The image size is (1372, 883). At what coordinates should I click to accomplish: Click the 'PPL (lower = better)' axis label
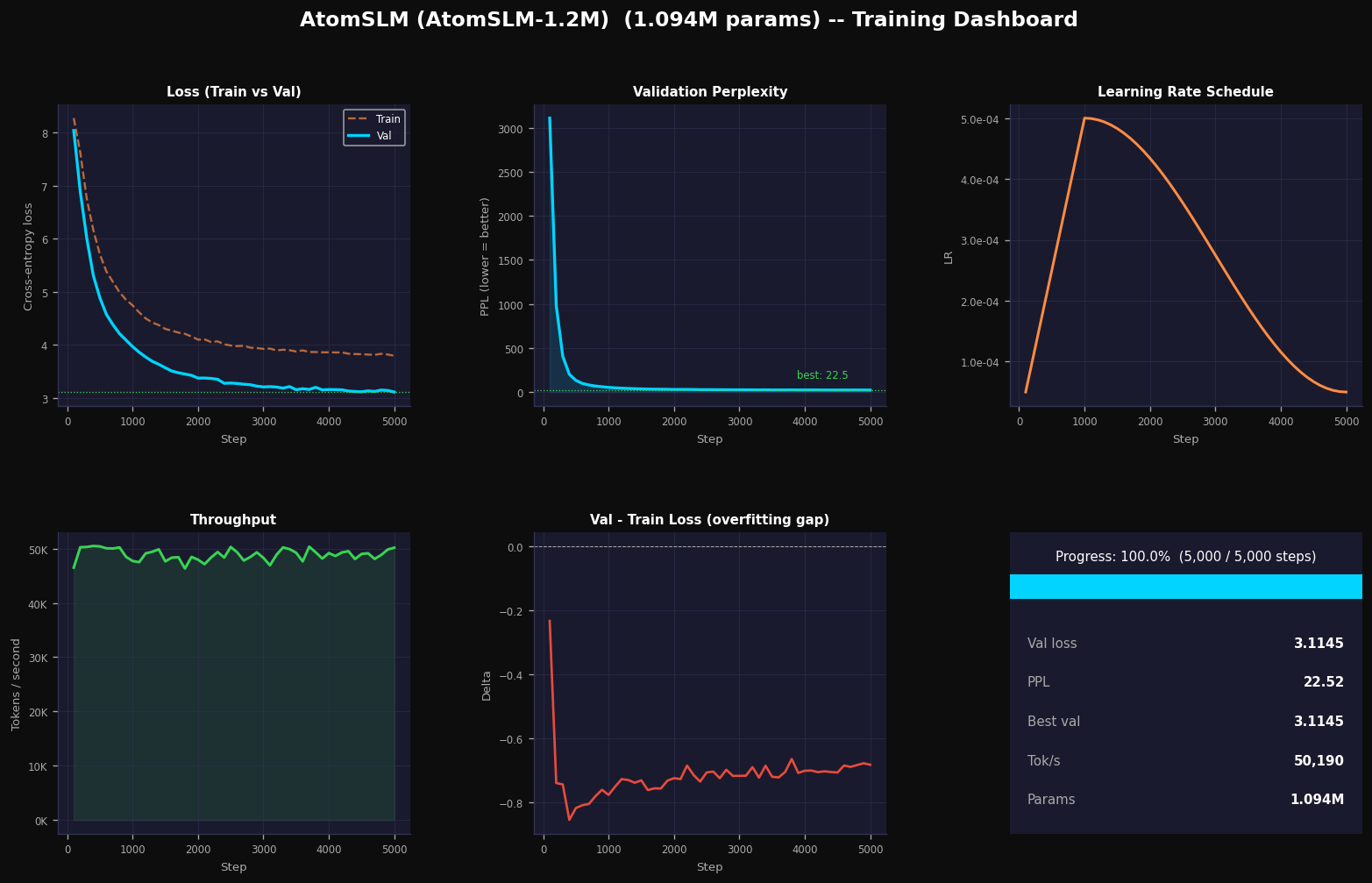(485, 256)
